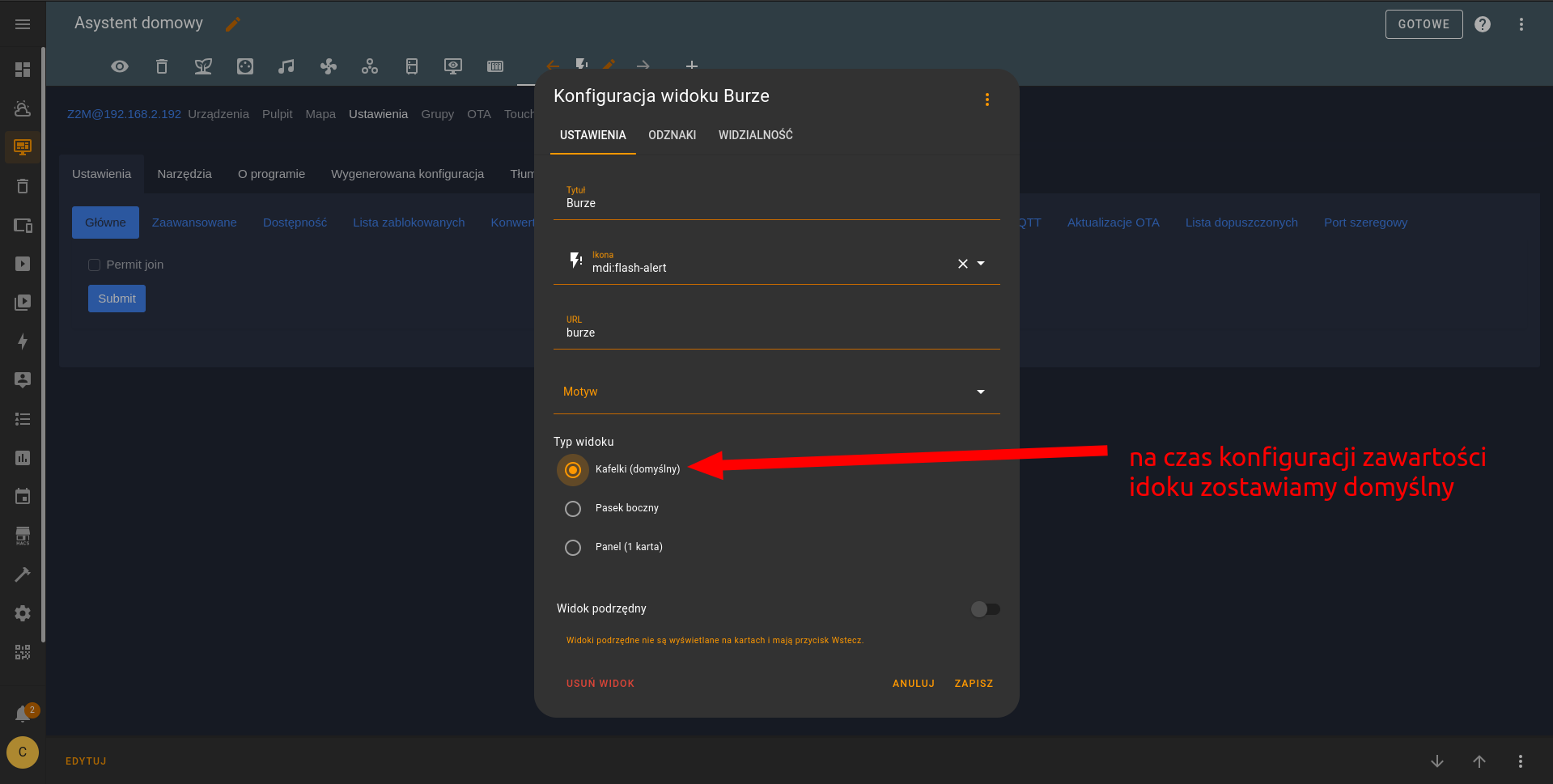Open the trash can view tab
This screenshot has height=784, width=1553.
tap(162, 66)
